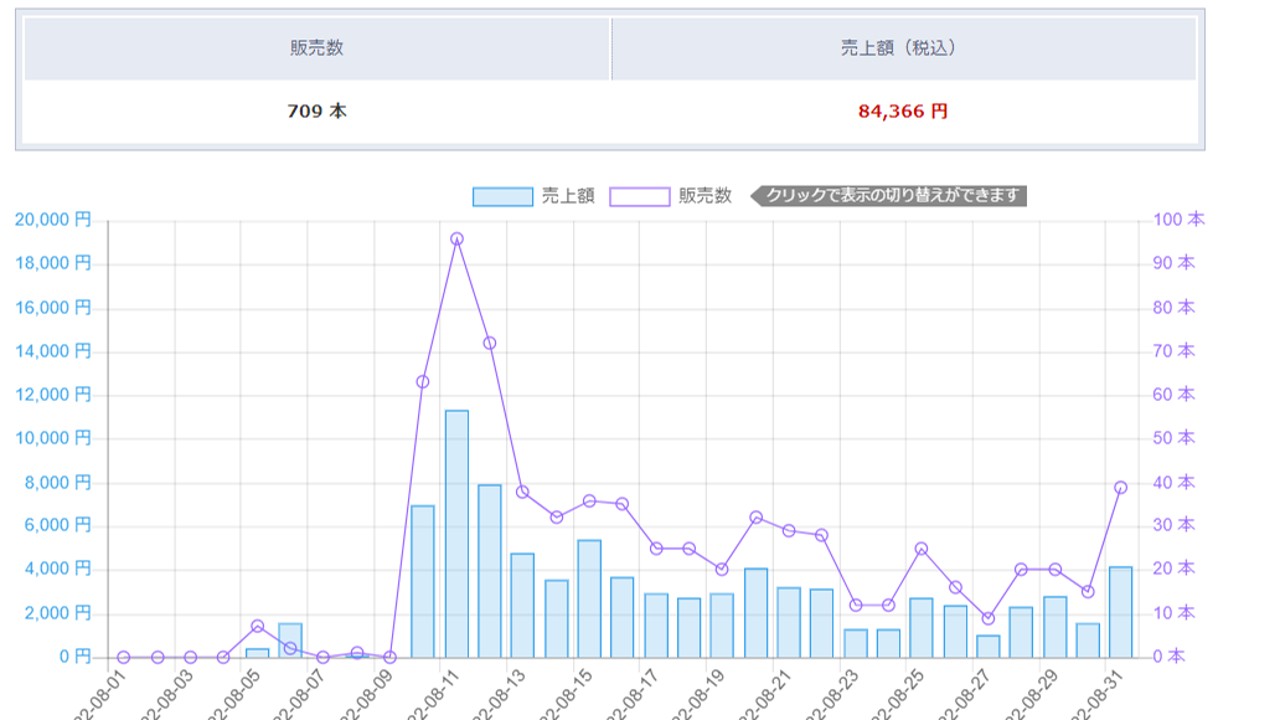Click the 08-05 line point near 7 本
This screenshot has width=1280, height=720.
(x=257, y=626)
